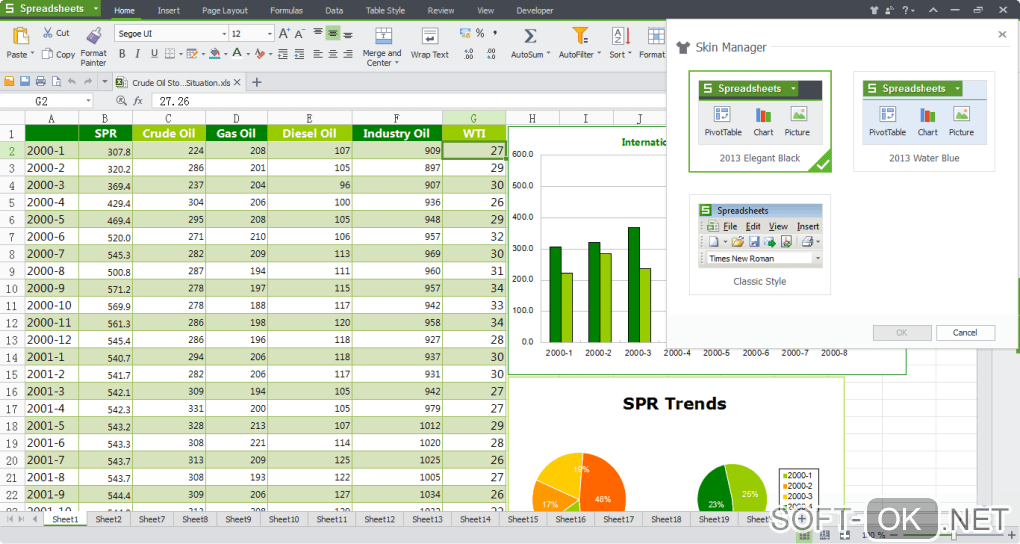The width and height of the screenshot is (1020, 544).
Task: Save the document with floppy icon
Action: pyautogui.click(x=25, y=81)
